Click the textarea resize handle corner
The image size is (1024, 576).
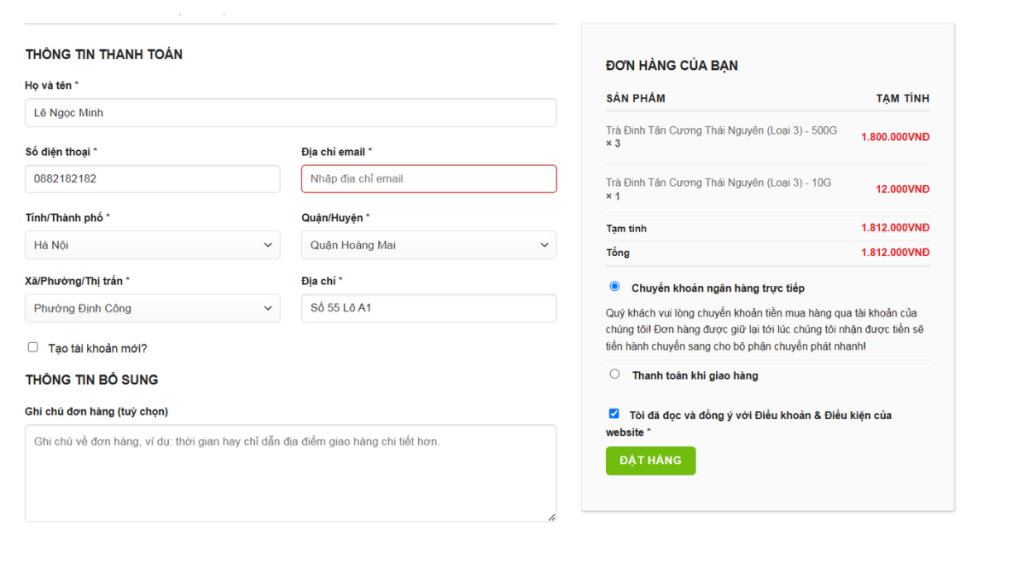tap(552, 517)
